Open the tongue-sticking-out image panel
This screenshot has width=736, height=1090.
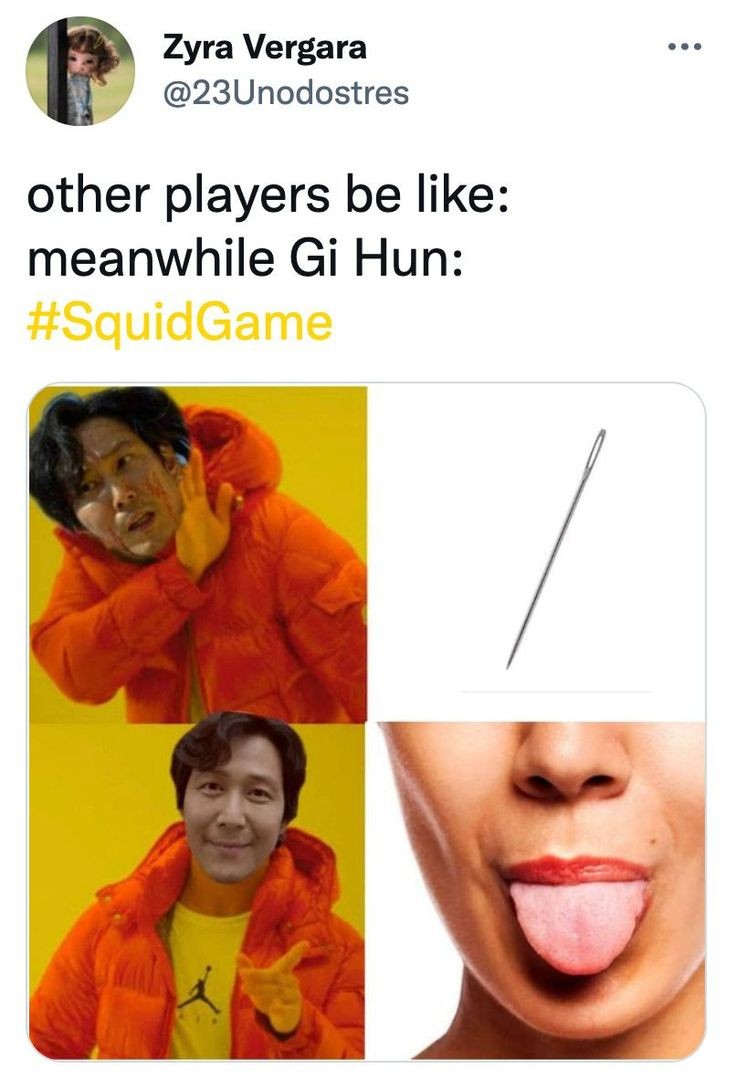point(537,891)
